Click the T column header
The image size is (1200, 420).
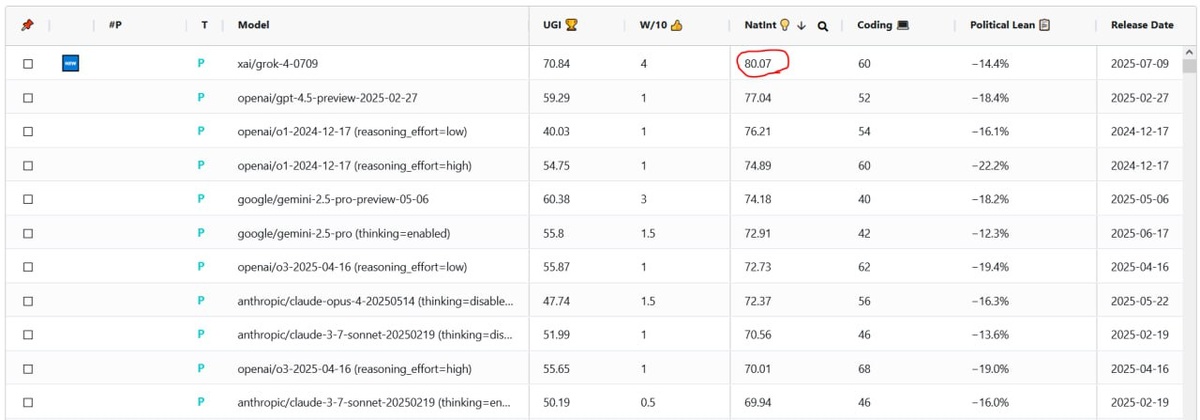click(x=204, y=25)
